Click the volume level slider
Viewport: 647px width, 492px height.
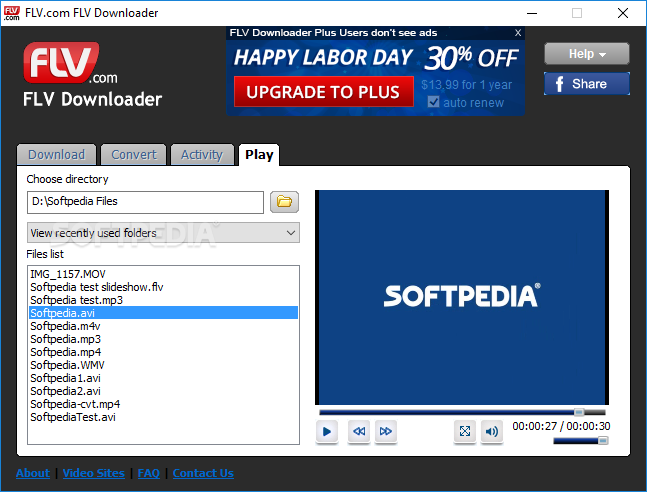[581, 441]
